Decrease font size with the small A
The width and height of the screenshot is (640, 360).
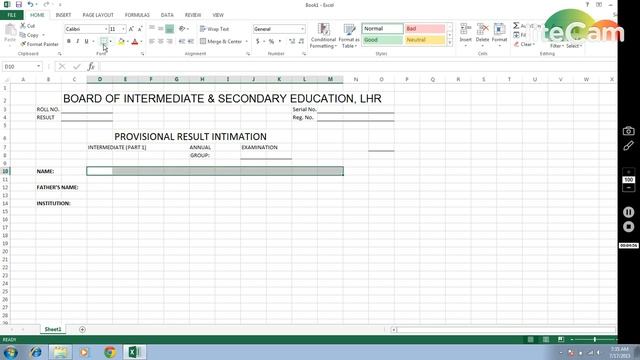tap(140, 29)
